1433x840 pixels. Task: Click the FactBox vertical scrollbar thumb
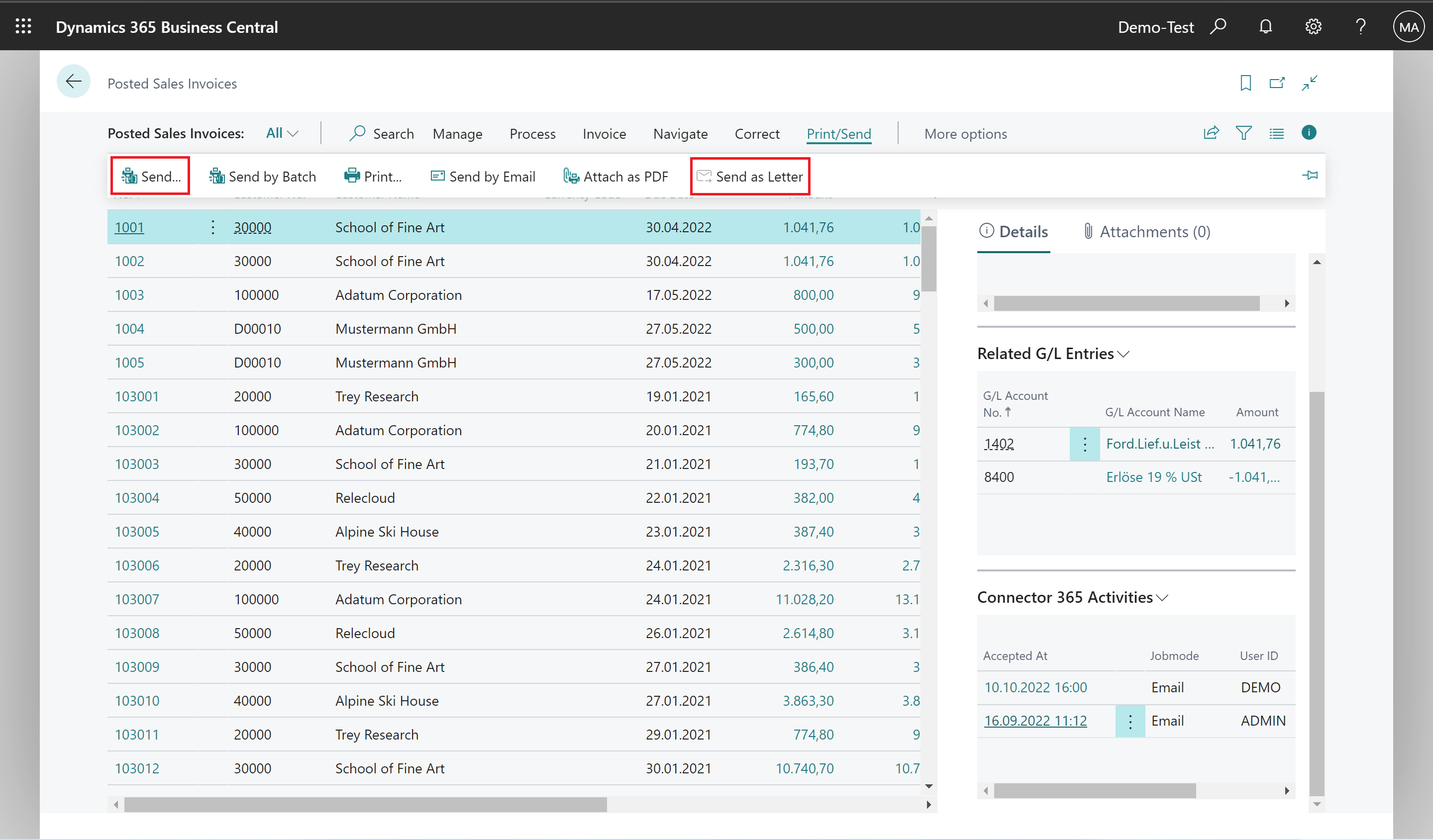[1317, 593]
